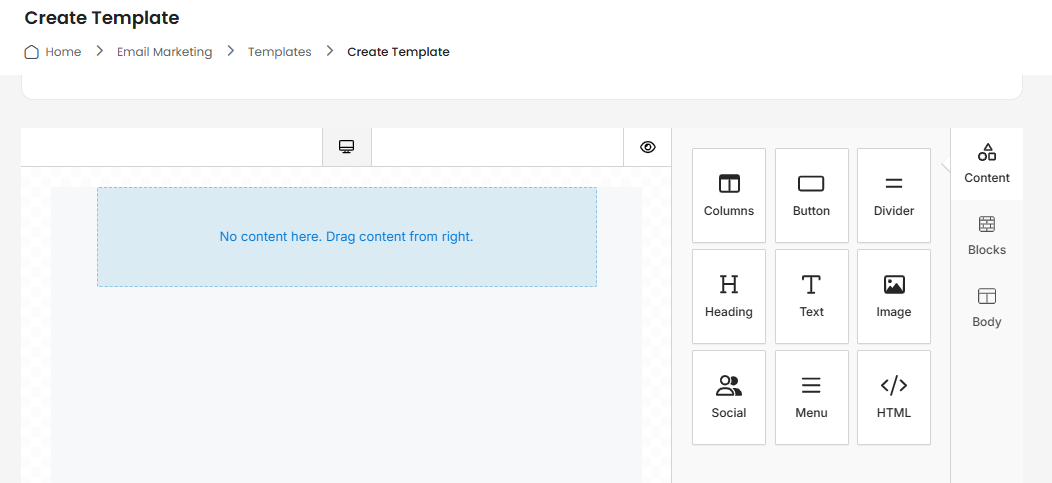Click the Create Template breadcrumb item
The height and width of the screenshot is (483, 1052).
tap(399, 52)
